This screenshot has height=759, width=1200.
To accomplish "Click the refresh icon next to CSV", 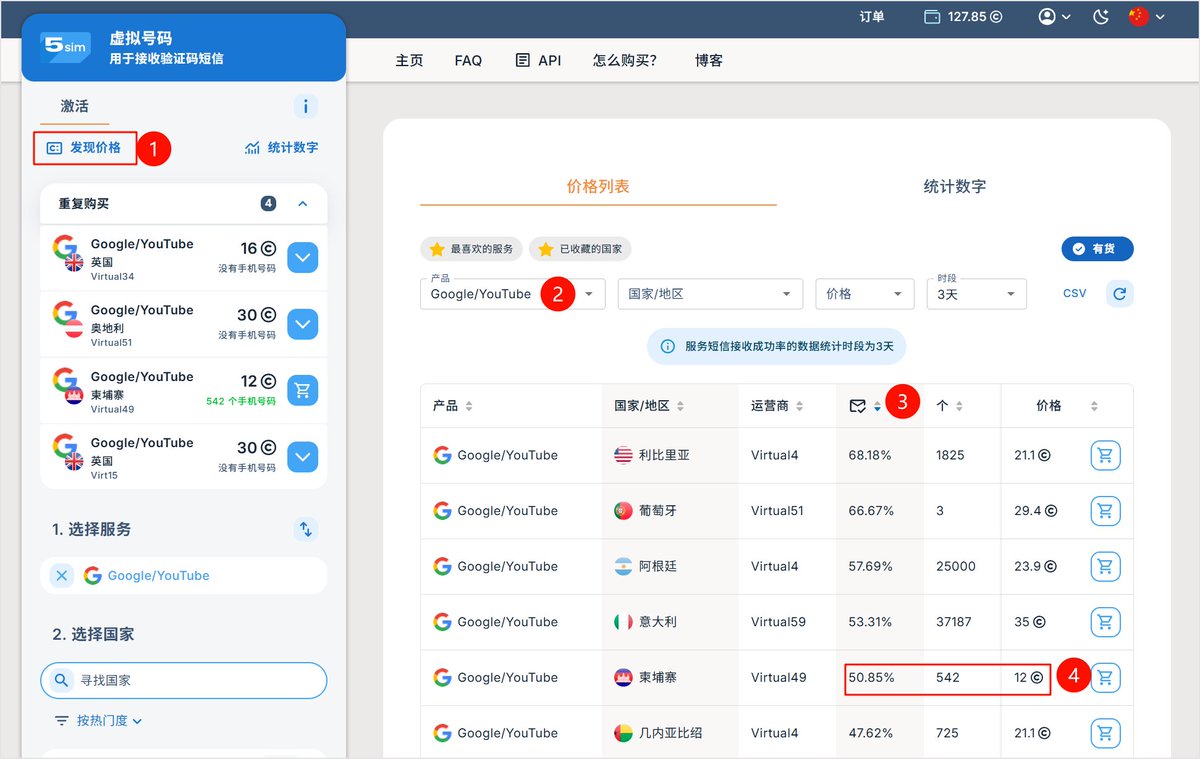I will [1119, 294].
